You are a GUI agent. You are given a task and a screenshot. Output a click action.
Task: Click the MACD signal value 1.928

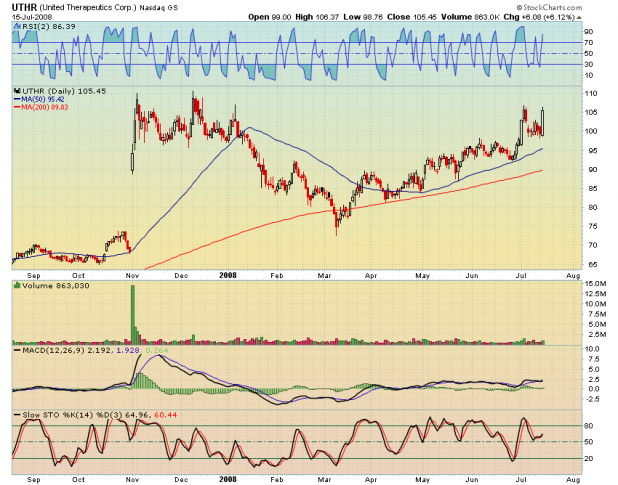point(128,350)
